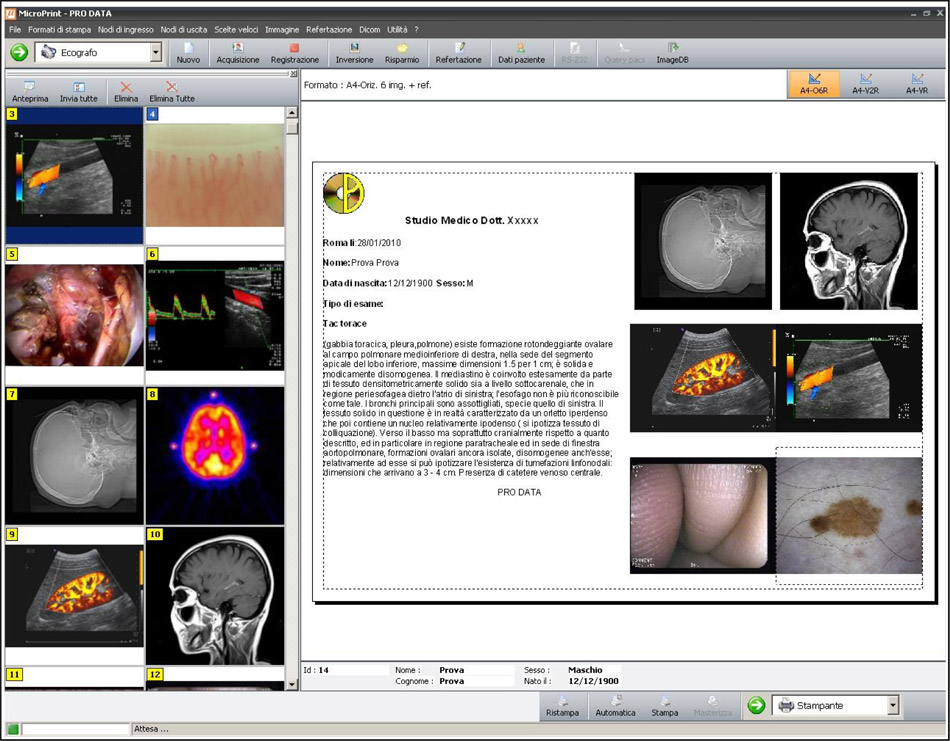Select thumbnail 5 endoscopy image

pyautogui.click(x=75, y=315)
